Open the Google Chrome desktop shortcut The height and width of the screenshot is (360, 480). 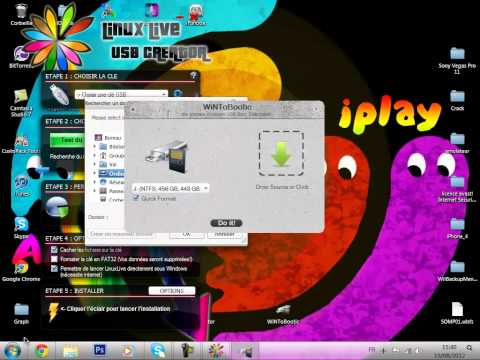click(x=21, y=271)
